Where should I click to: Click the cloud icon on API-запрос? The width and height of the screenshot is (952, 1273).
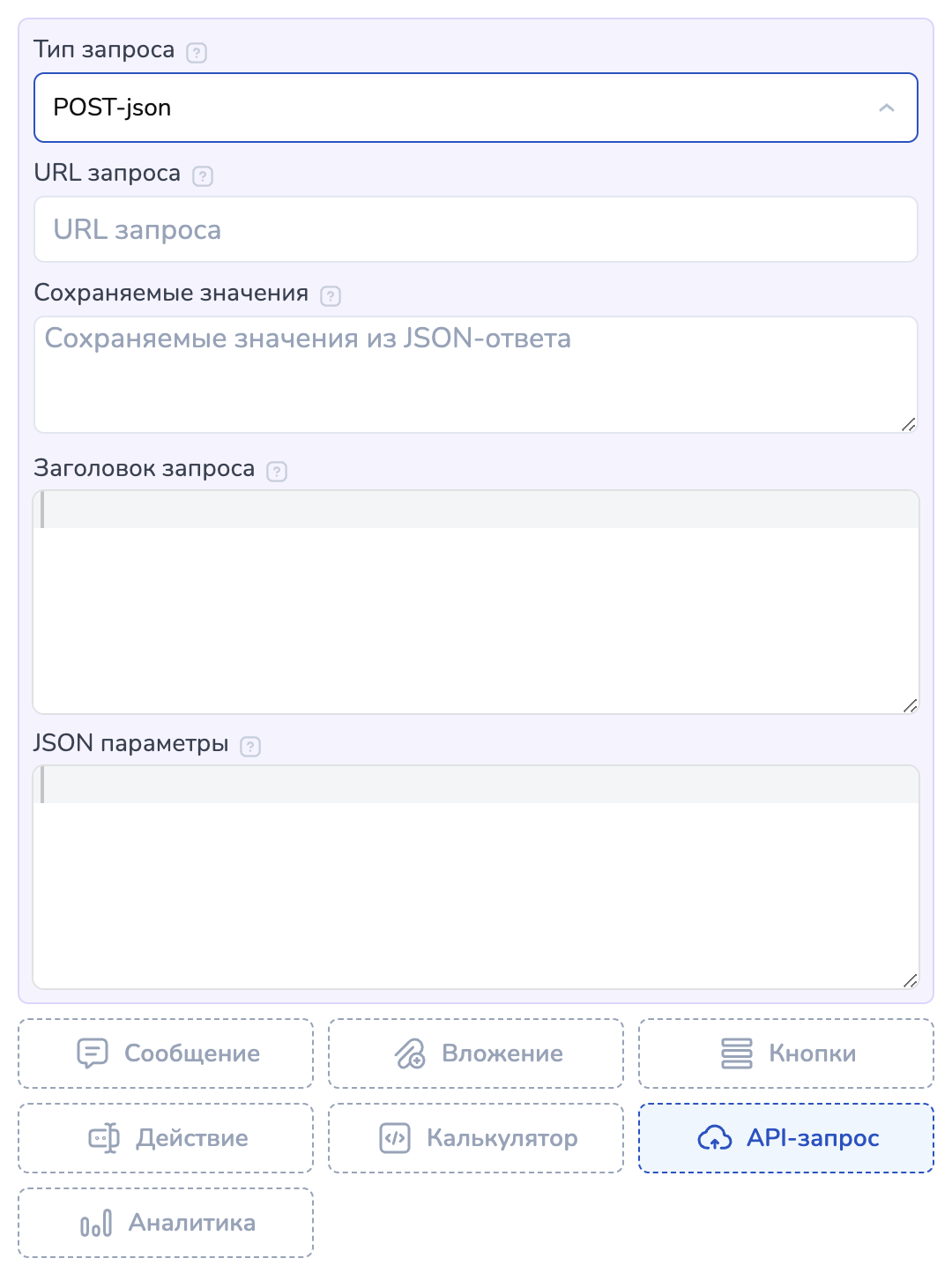click(714, 1138)
